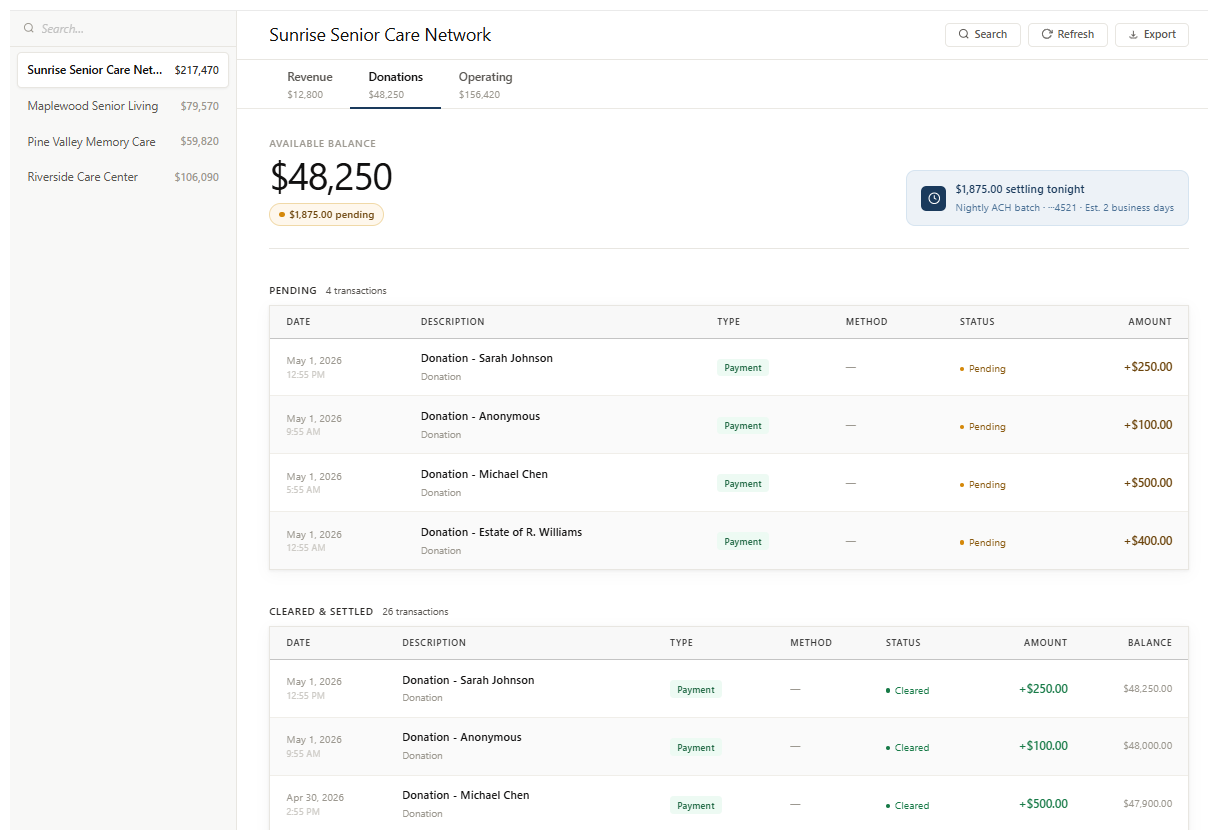Screen dimensions: 1208x830
Task: Export the account transactions
Action: pos(1151,34)
